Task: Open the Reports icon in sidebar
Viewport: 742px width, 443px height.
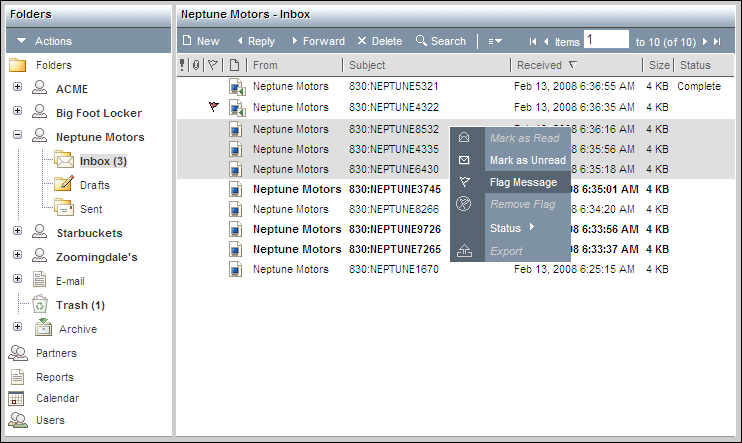Action: pos(17,377)
